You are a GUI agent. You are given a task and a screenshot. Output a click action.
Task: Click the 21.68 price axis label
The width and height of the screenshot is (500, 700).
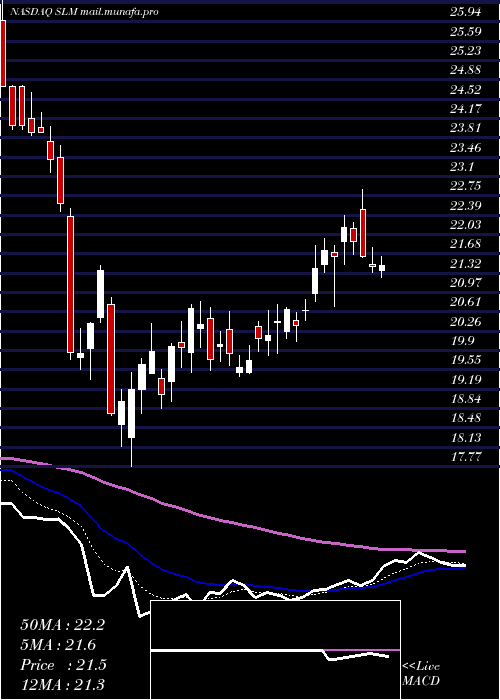[x=466, y=244]
